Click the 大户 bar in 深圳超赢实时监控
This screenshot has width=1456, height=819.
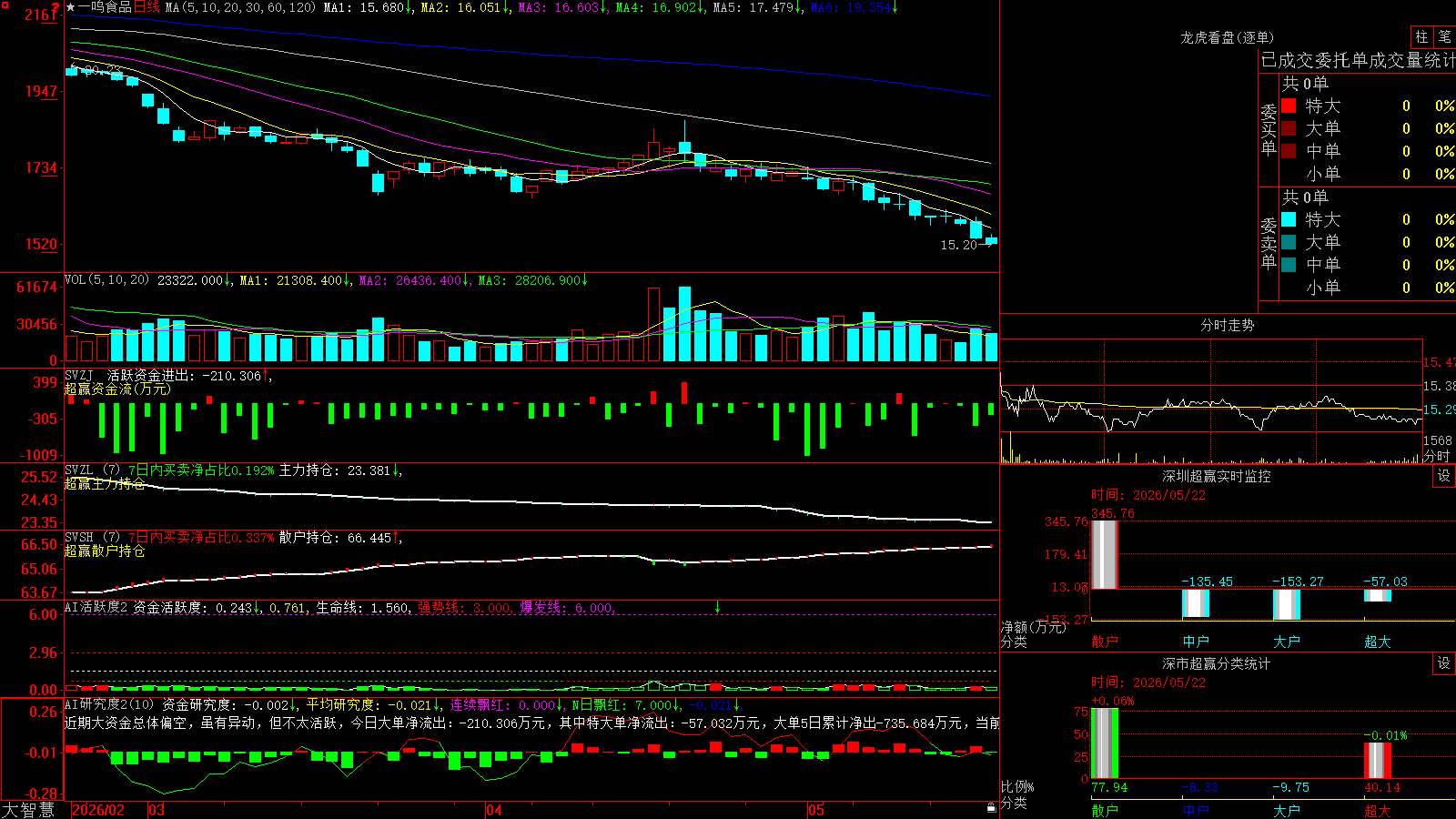pos(1286,605)
